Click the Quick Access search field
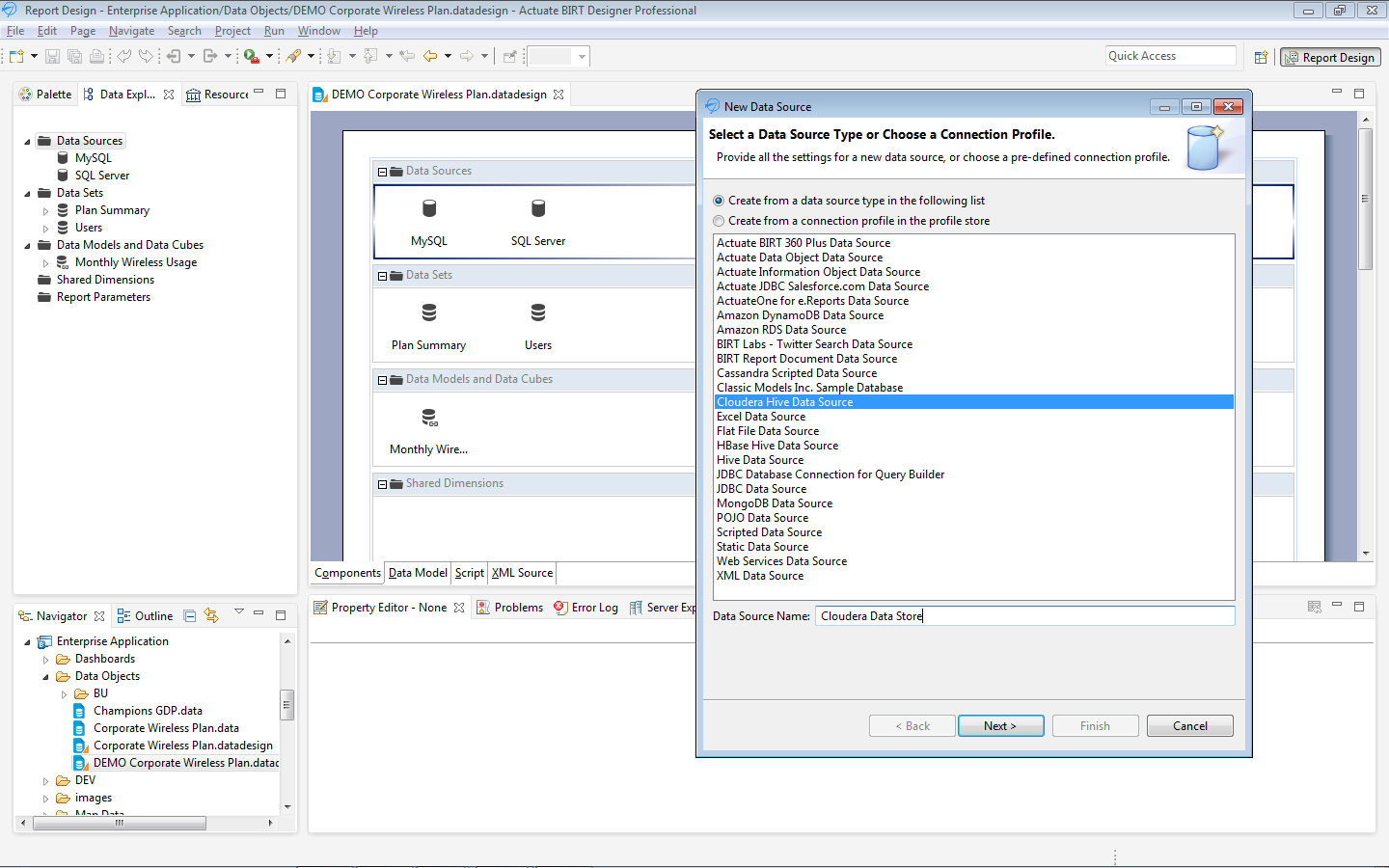Screen dimensions: 1389x868 coord(1171,56)
